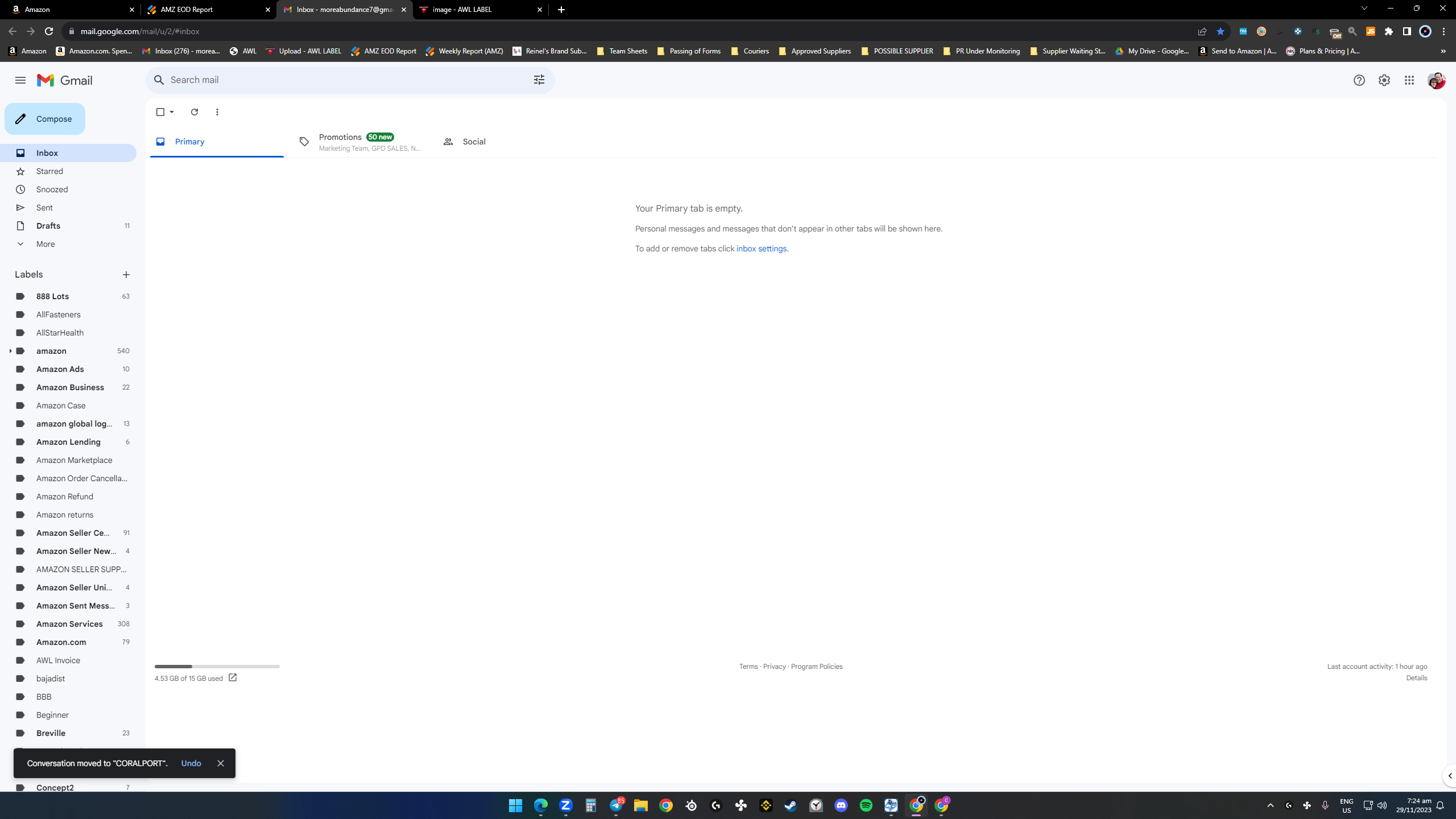Open the Google account avatar
This screenshot has height=819, width=1456.
pos(1437,80)
